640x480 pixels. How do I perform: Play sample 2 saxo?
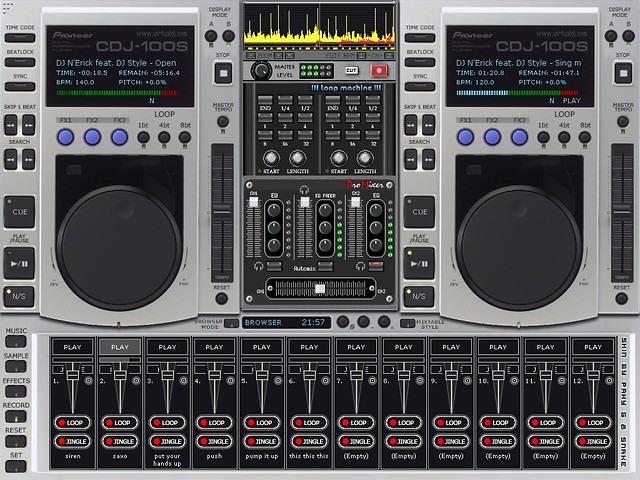(120, 347)
